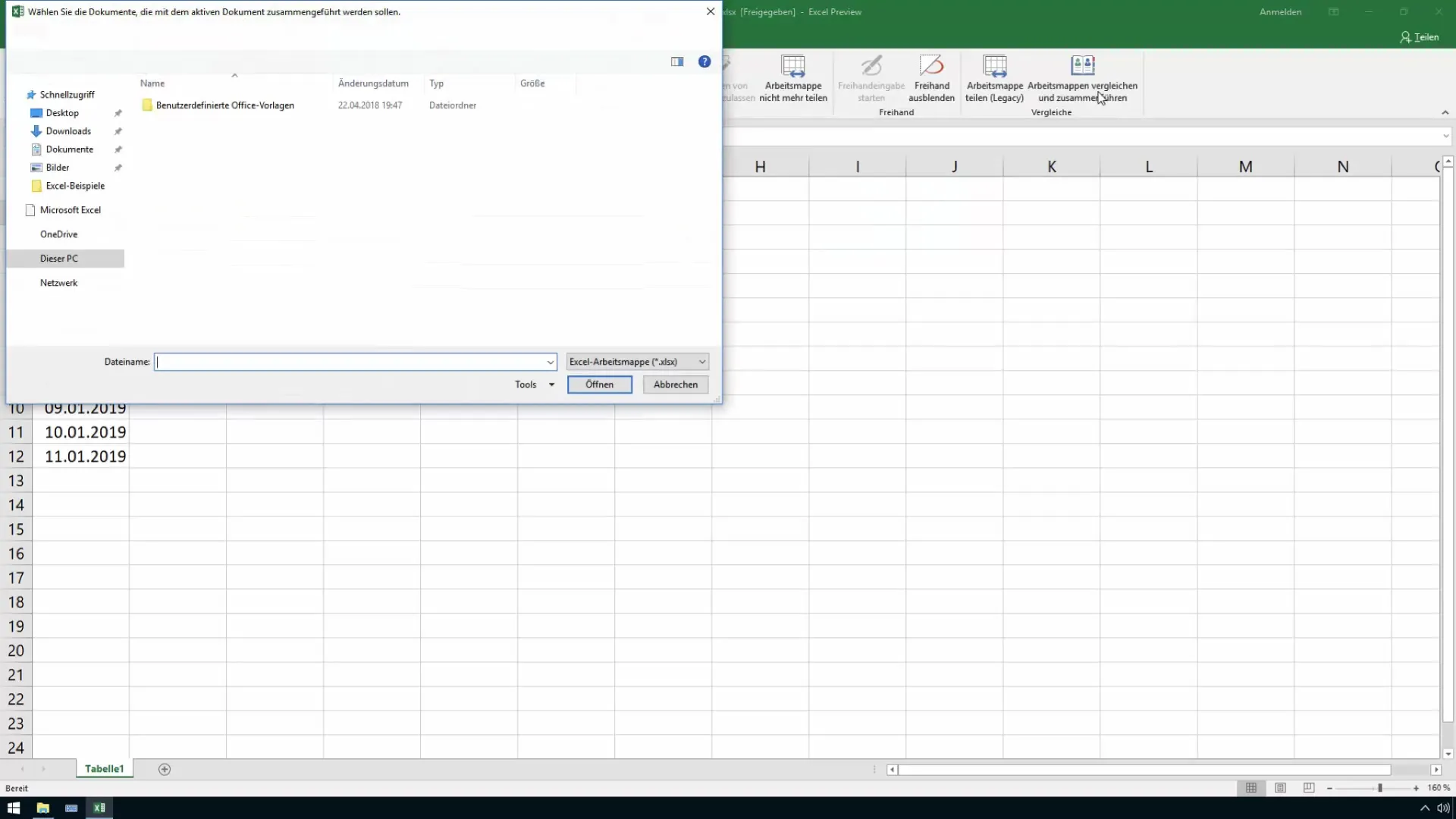Select Dieser PC in the navigation panel

(x=59, y=258)
